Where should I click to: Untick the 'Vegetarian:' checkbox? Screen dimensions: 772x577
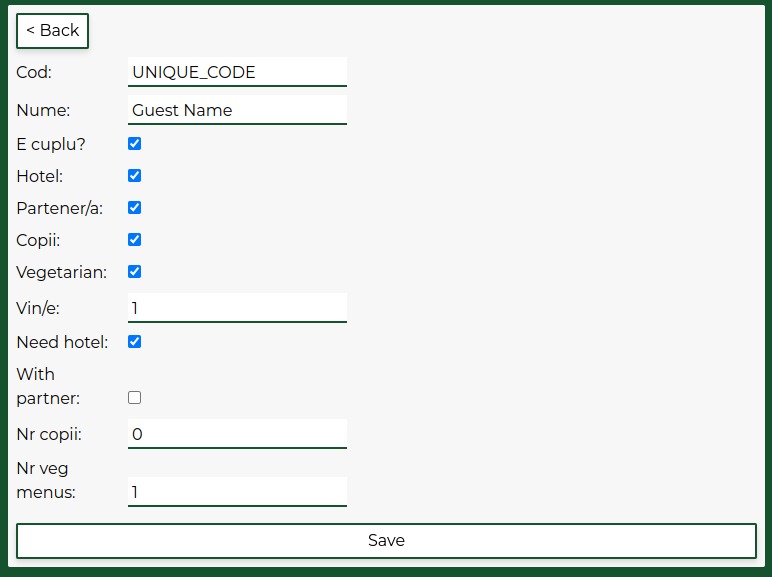coord(135,272)
